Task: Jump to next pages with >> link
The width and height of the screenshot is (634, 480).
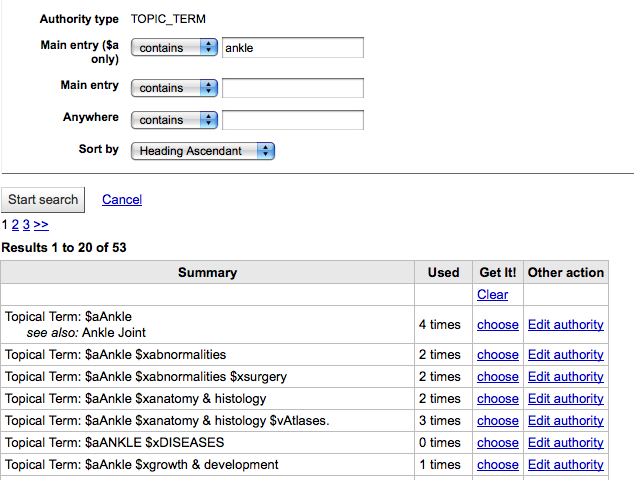Action: (x=41, y=225)
